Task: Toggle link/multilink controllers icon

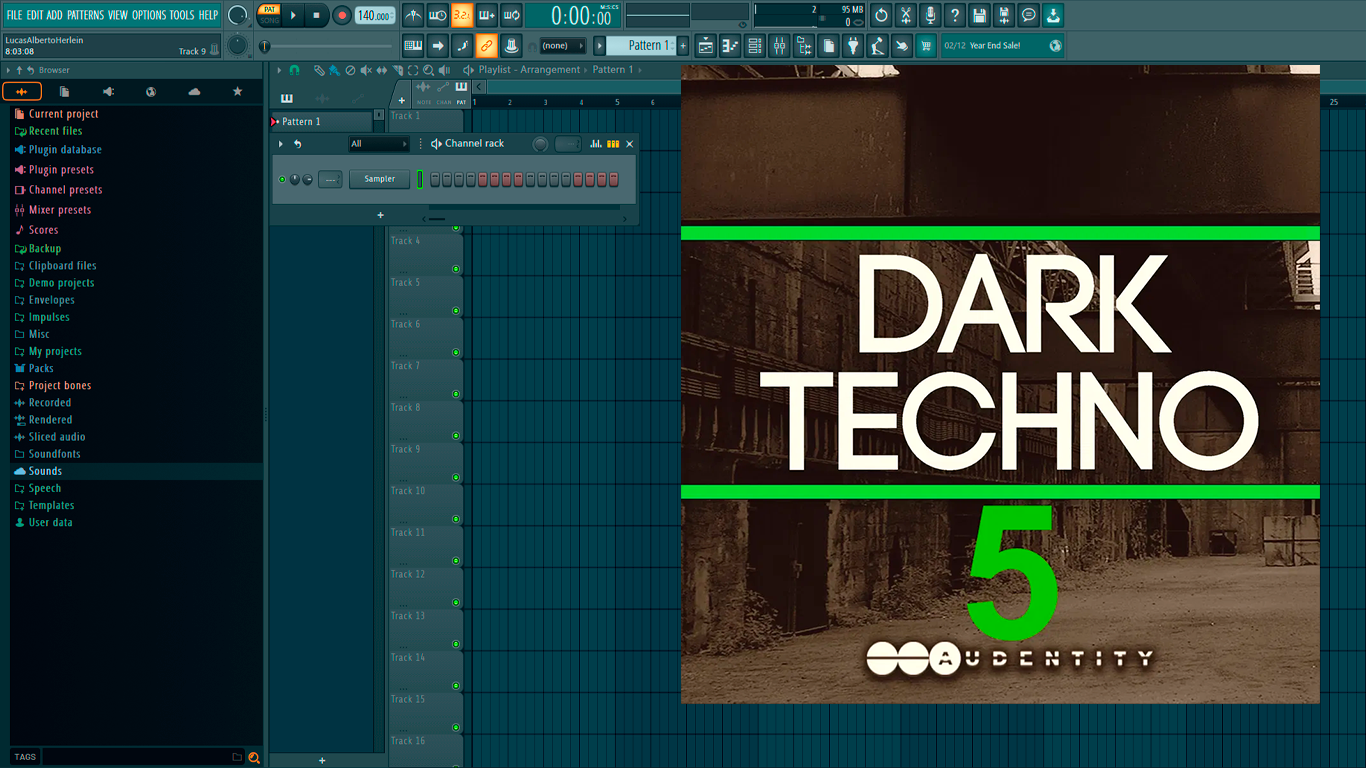Action: point(486,45)
